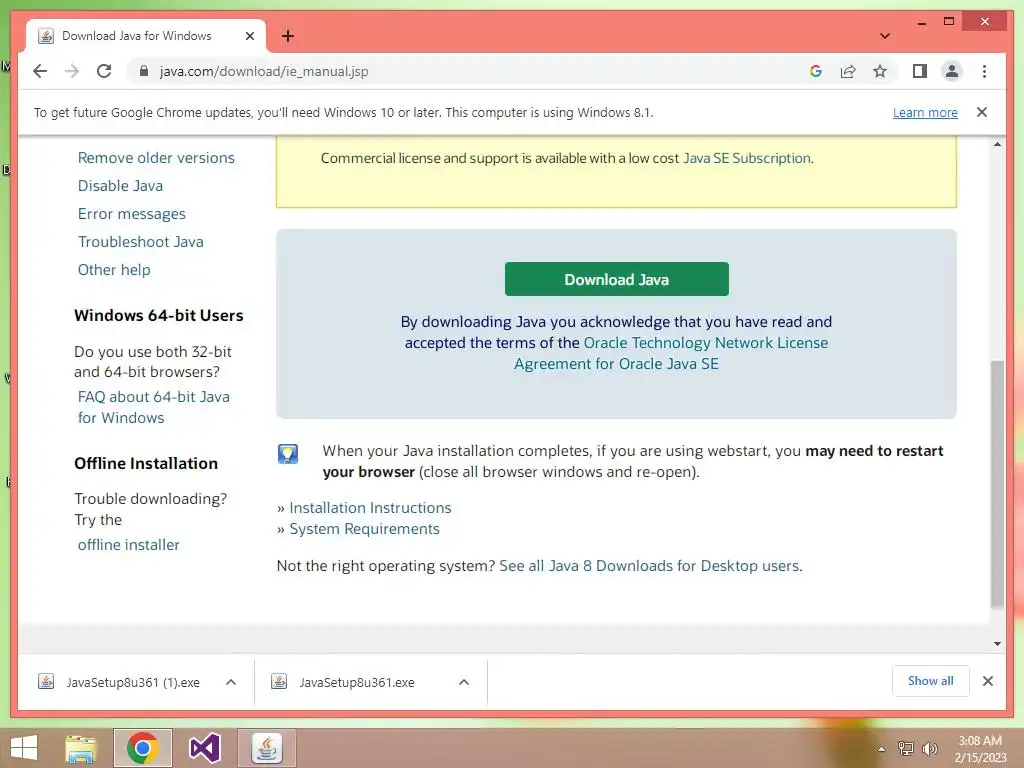
Task: Open See all Java 8 Downloads link
Action: (x=650, y=566)
